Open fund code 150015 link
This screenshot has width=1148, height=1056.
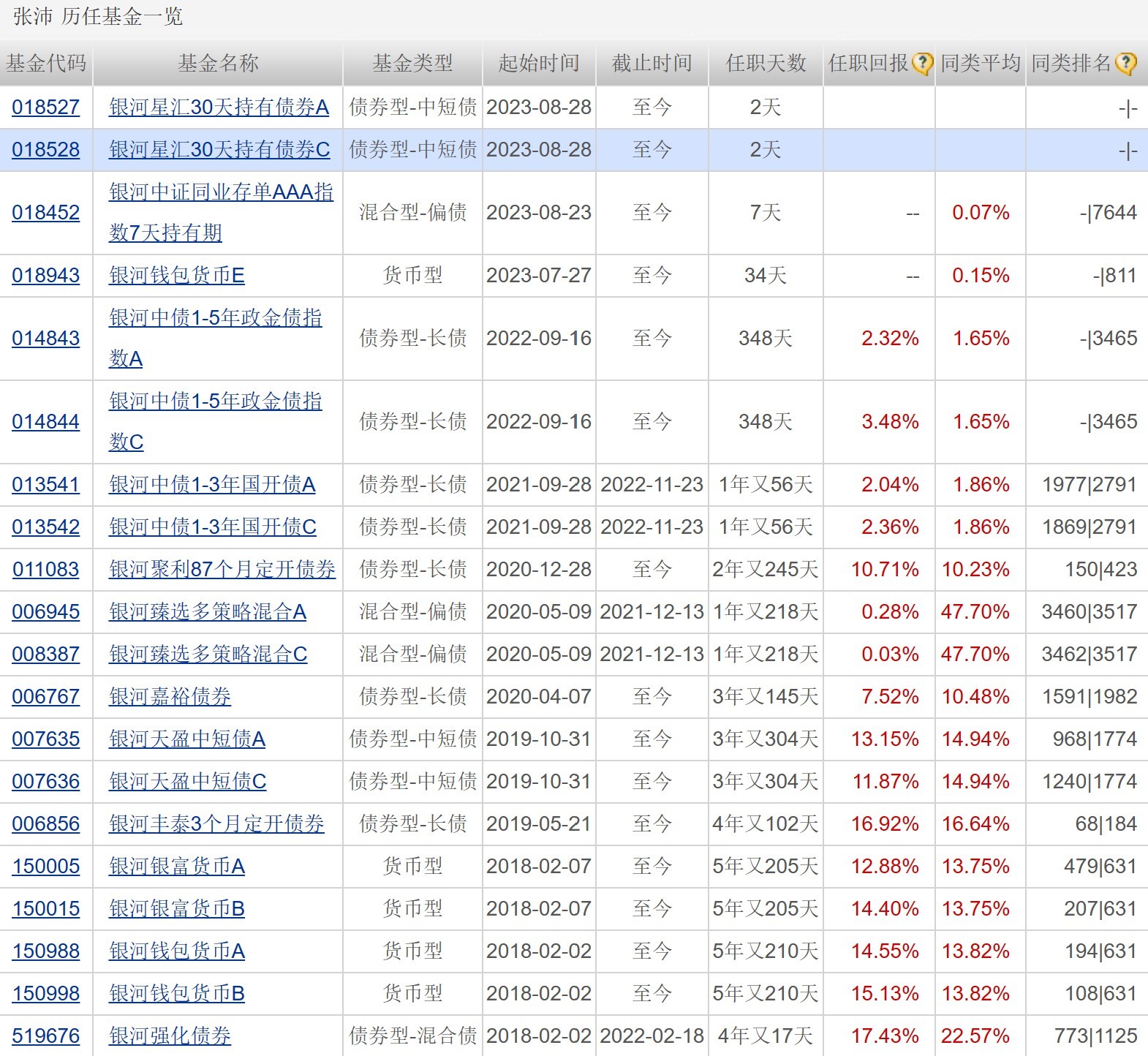(45, 909)
